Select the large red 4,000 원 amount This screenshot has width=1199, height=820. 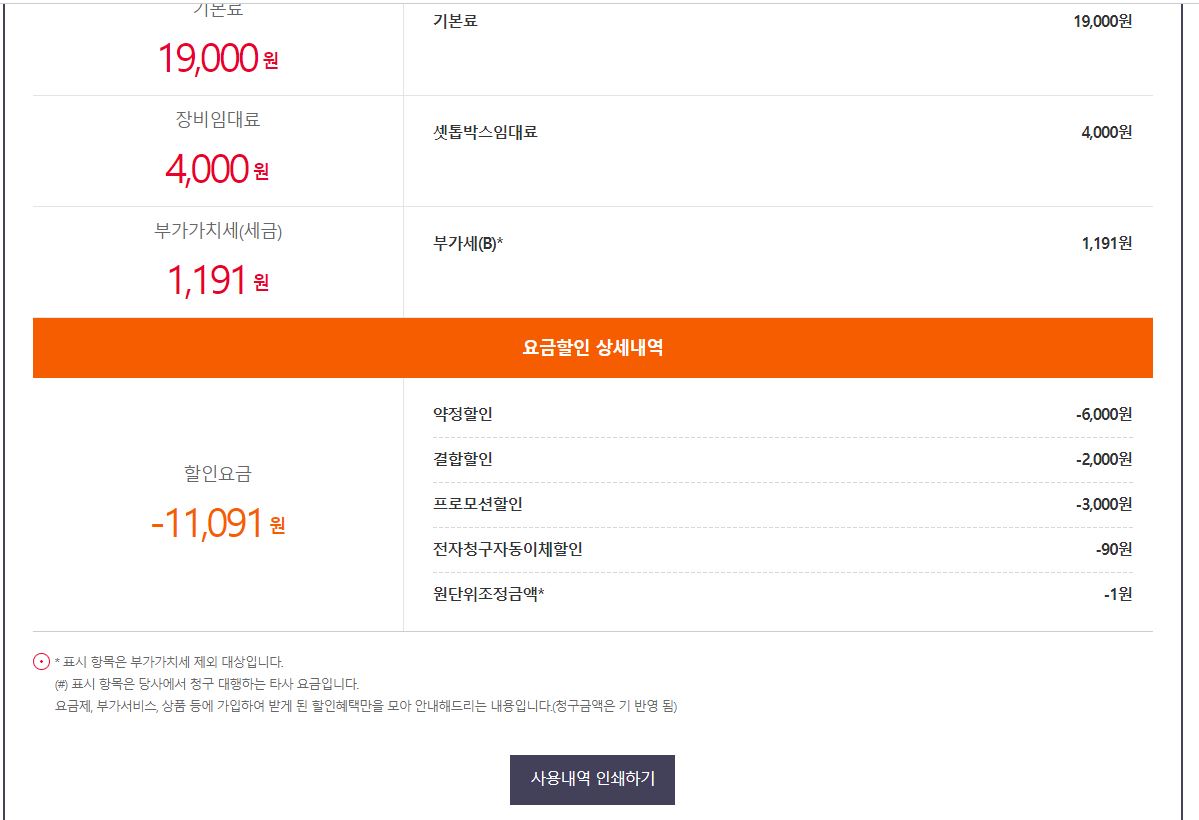(218, 169)
